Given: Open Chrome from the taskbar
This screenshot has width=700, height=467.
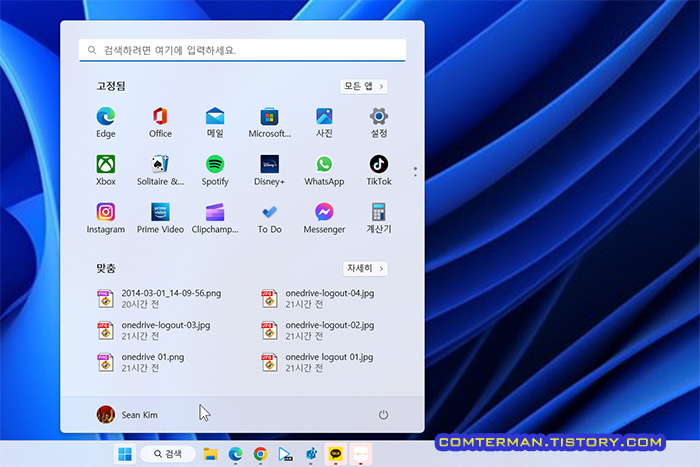Looking at the screenshot, I should click(260, 454).
